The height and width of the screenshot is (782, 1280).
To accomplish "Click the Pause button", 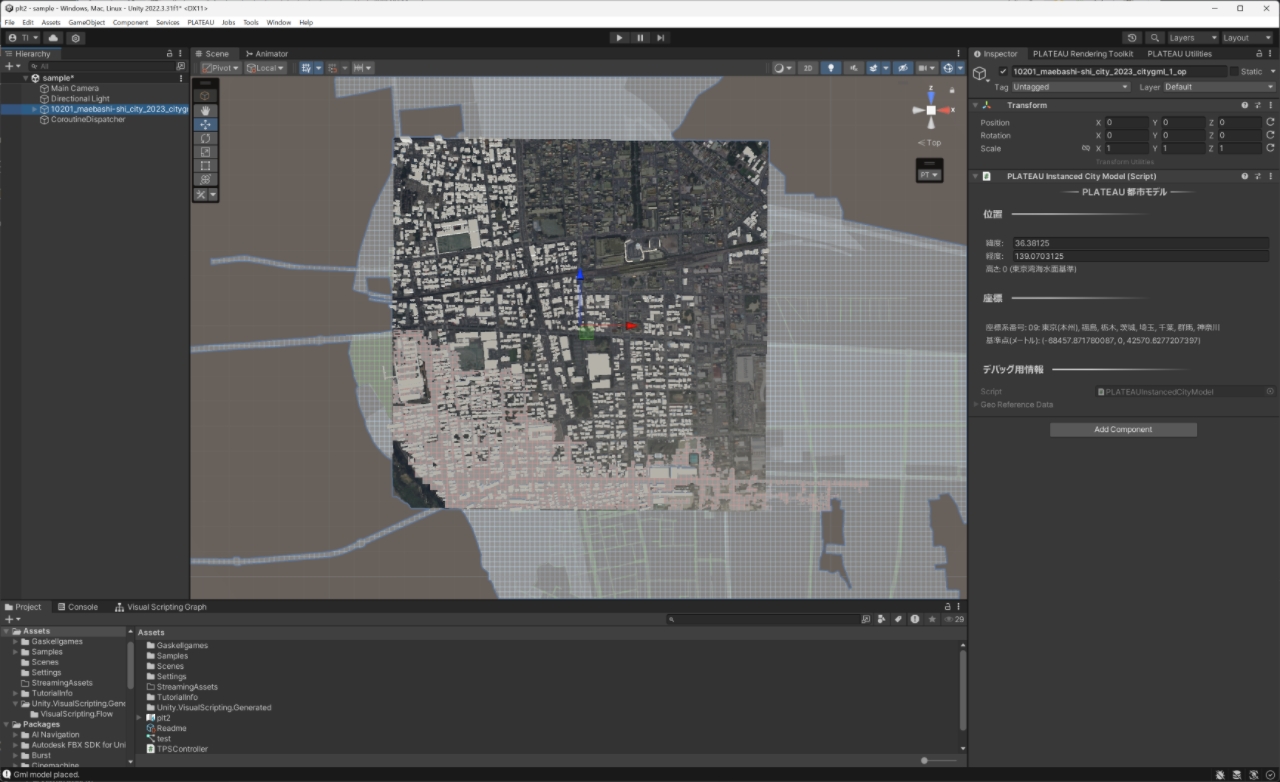I will (640, 38).
